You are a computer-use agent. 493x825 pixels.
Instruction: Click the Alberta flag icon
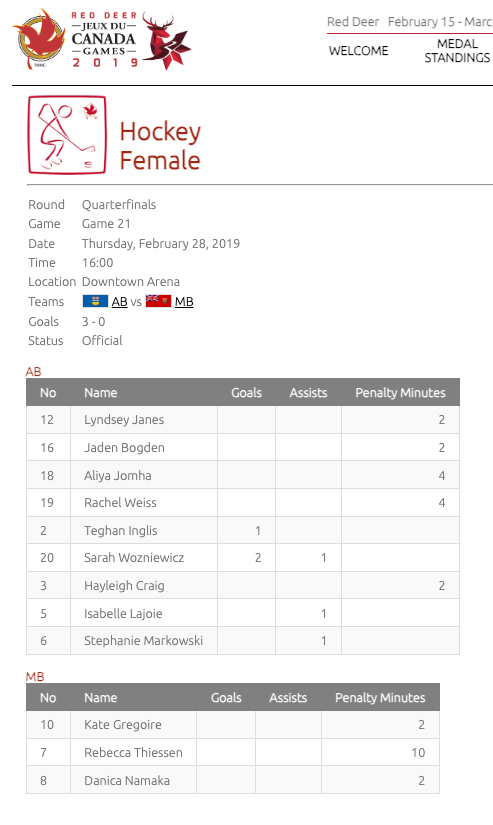tap(95, 301)
